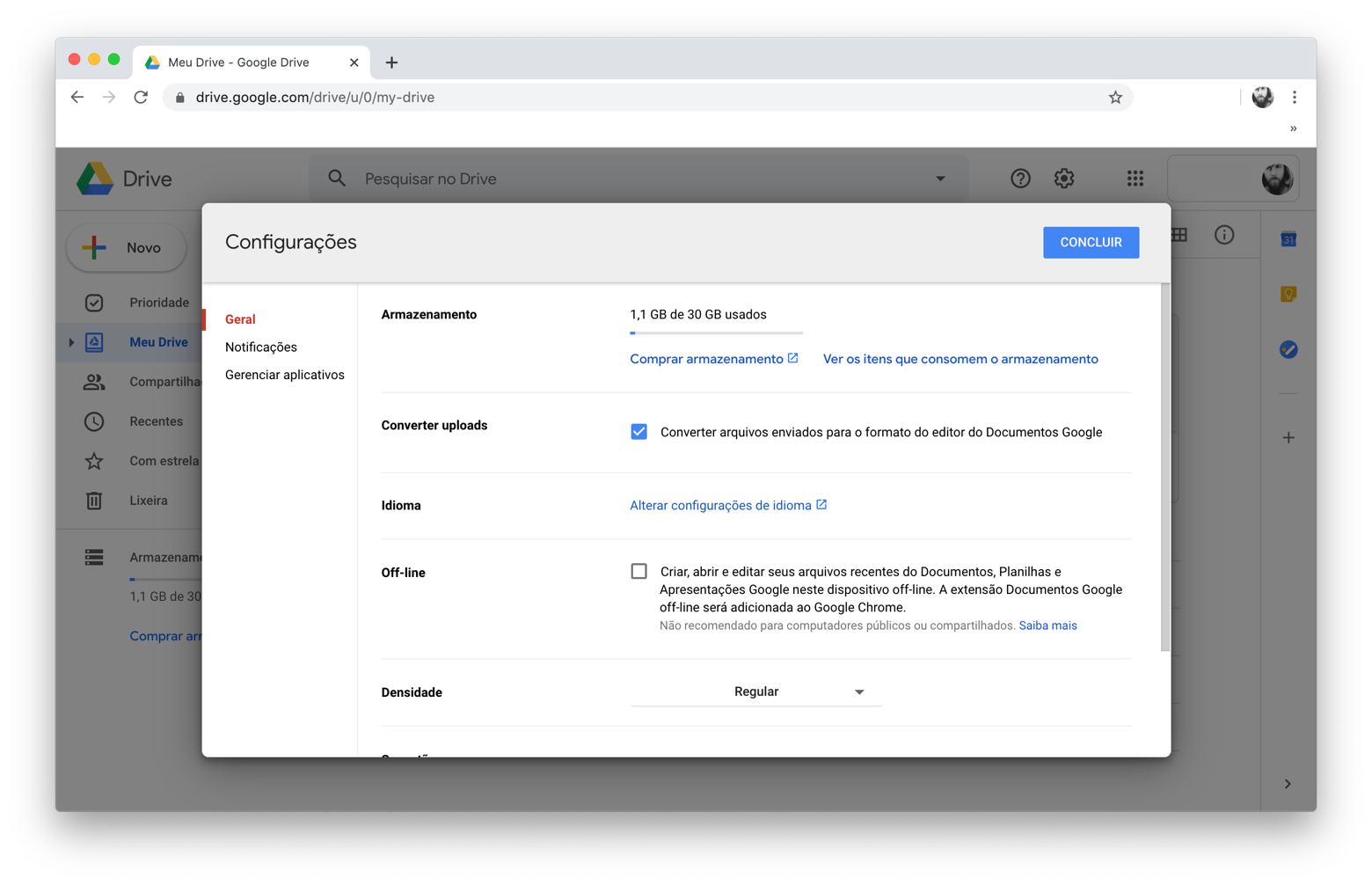Select the Gerenciar aplicativos settings tab
Viewport: 1372px width, 885px height.
[284, 375]
